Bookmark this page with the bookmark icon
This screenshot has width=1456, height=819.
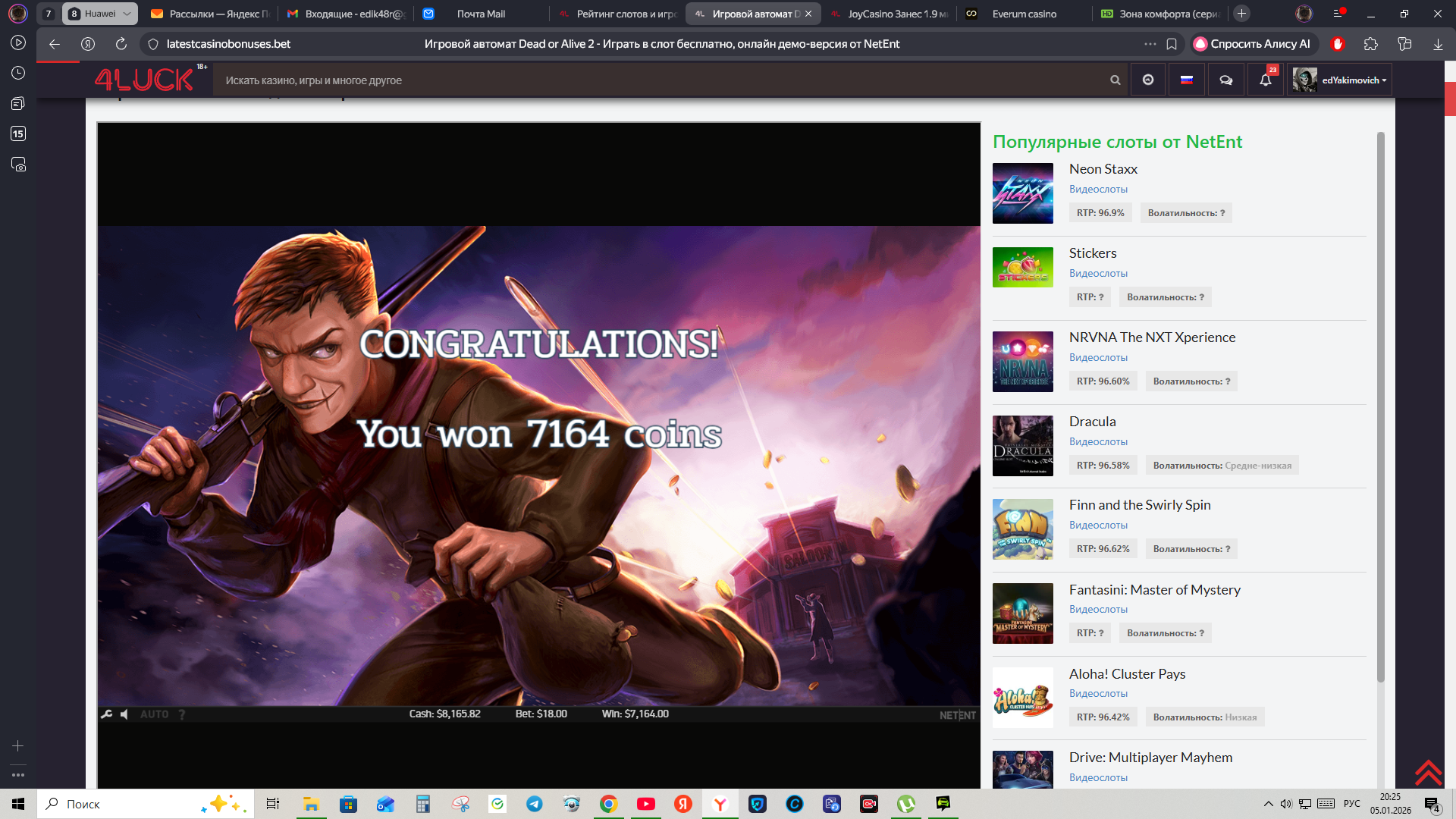tap(1172, 44)
